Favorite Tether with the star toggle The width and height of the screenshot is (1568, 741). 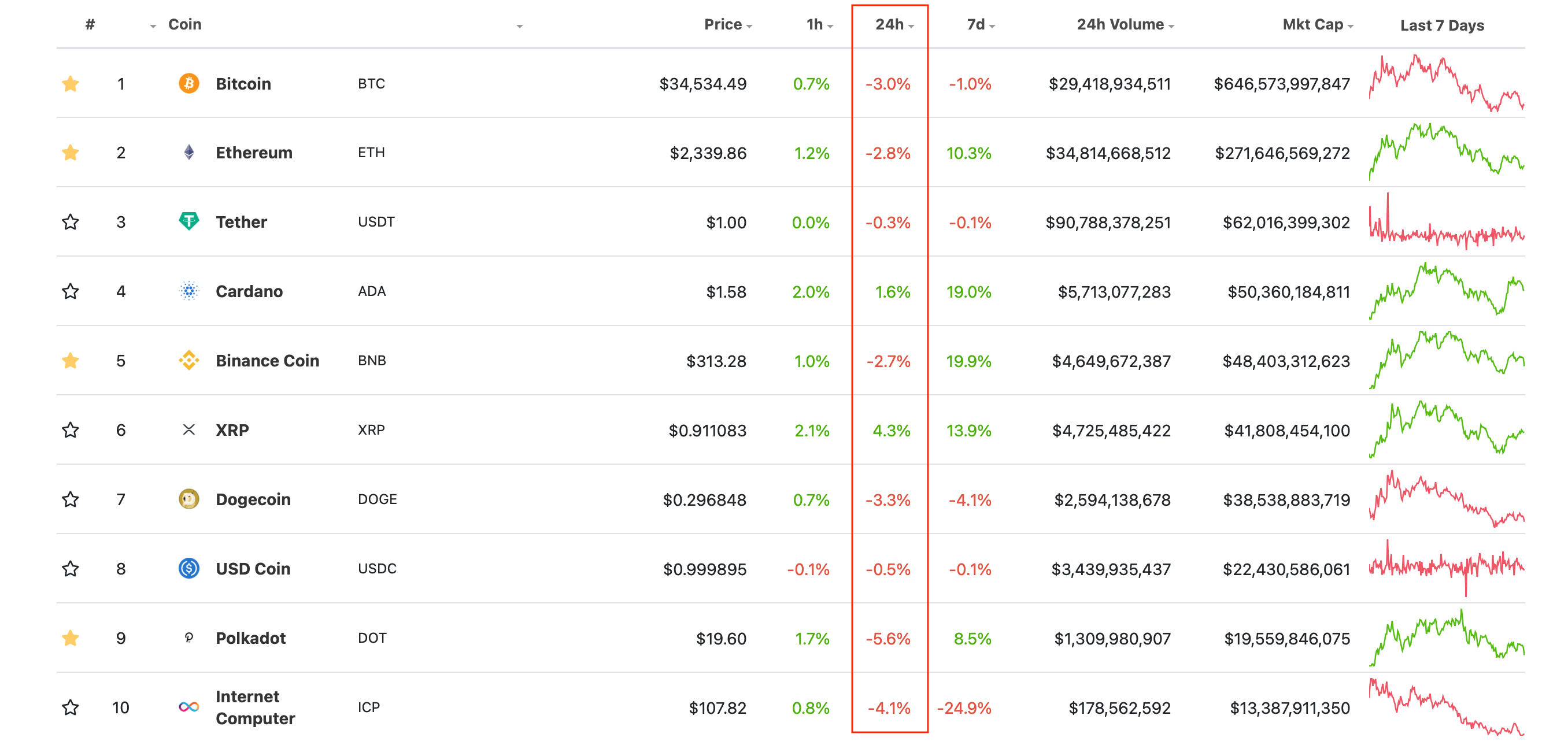pos(71,222)
